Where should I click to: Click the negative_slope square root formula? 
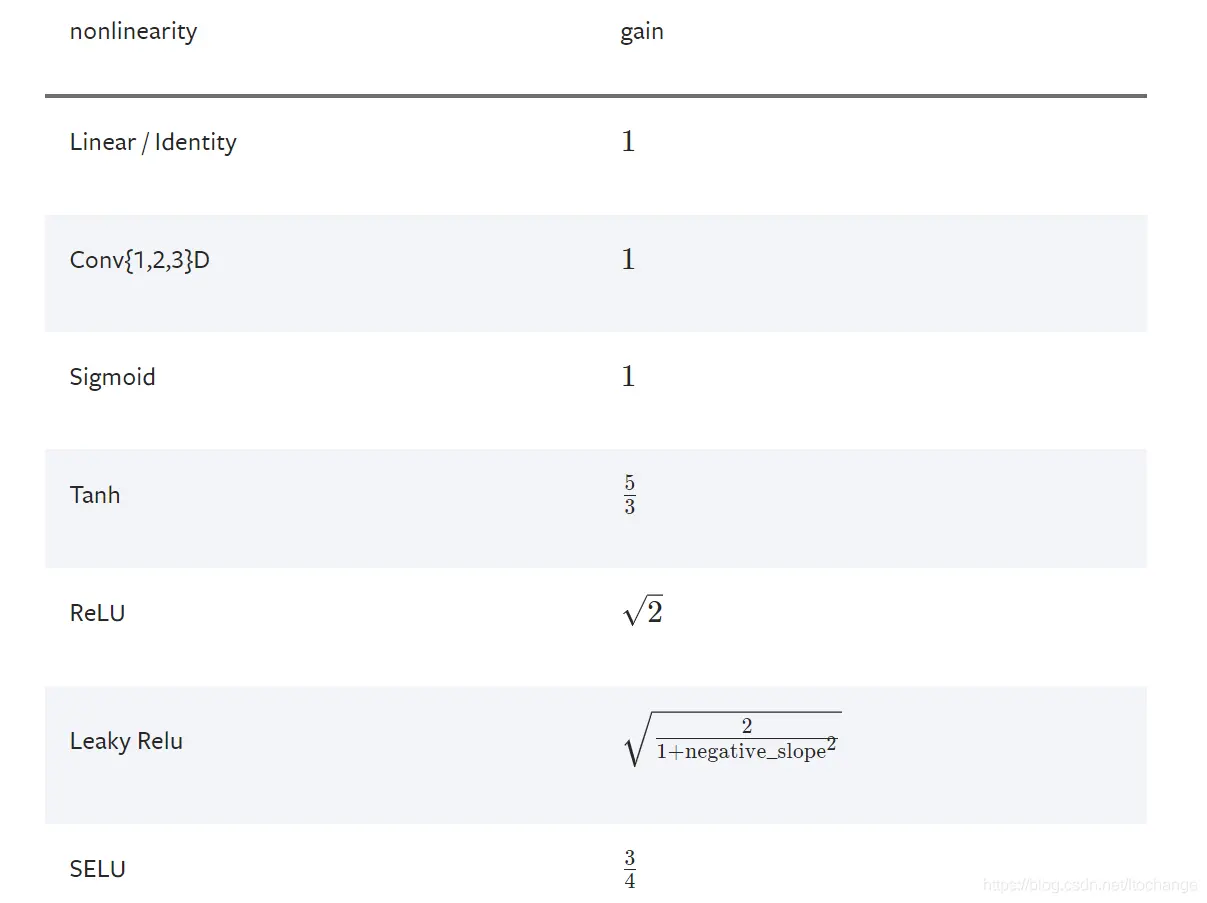point(731,740)
